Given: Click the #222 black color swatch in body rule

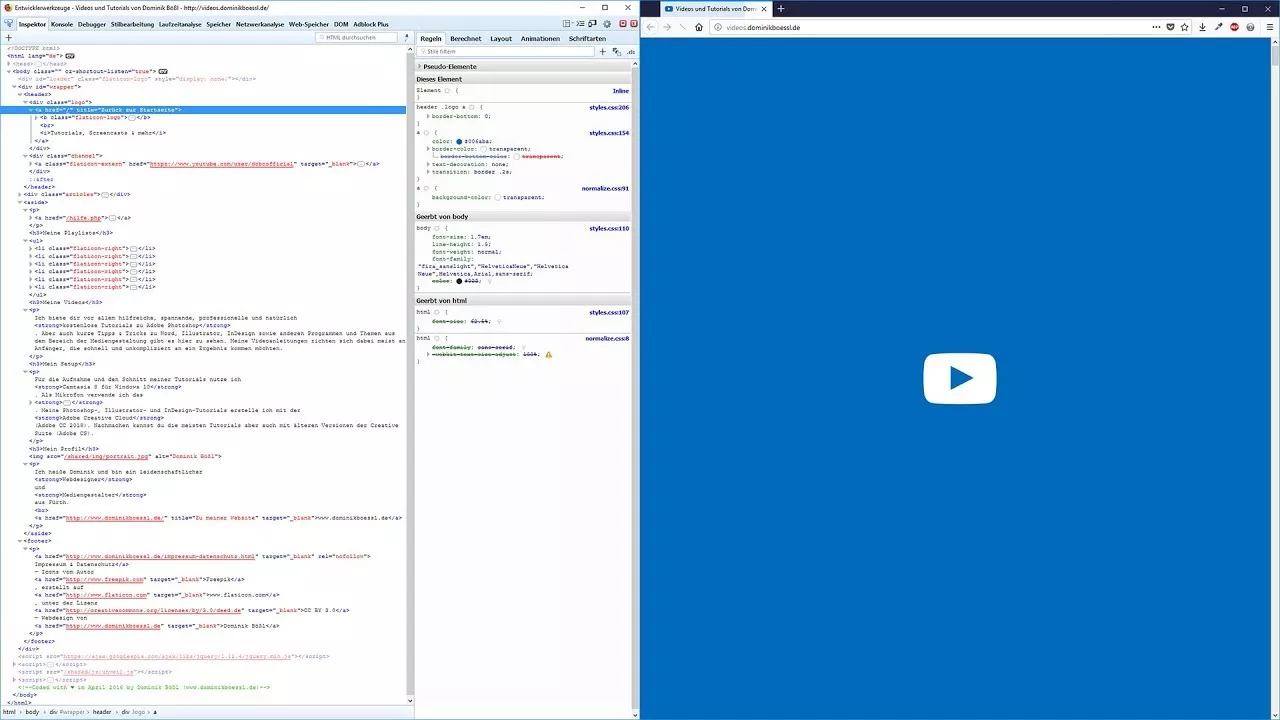Looking at the screenshot, I should pyautogui.click(x=459, y=281).
